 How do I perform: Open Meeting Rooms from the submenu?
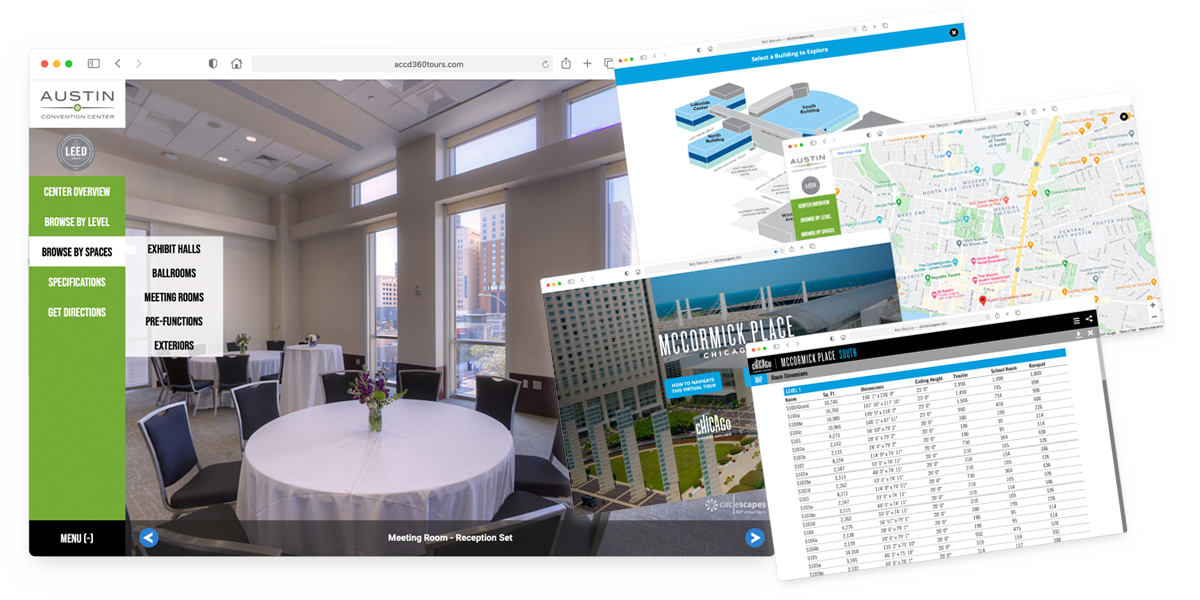[x=174, y=297]
